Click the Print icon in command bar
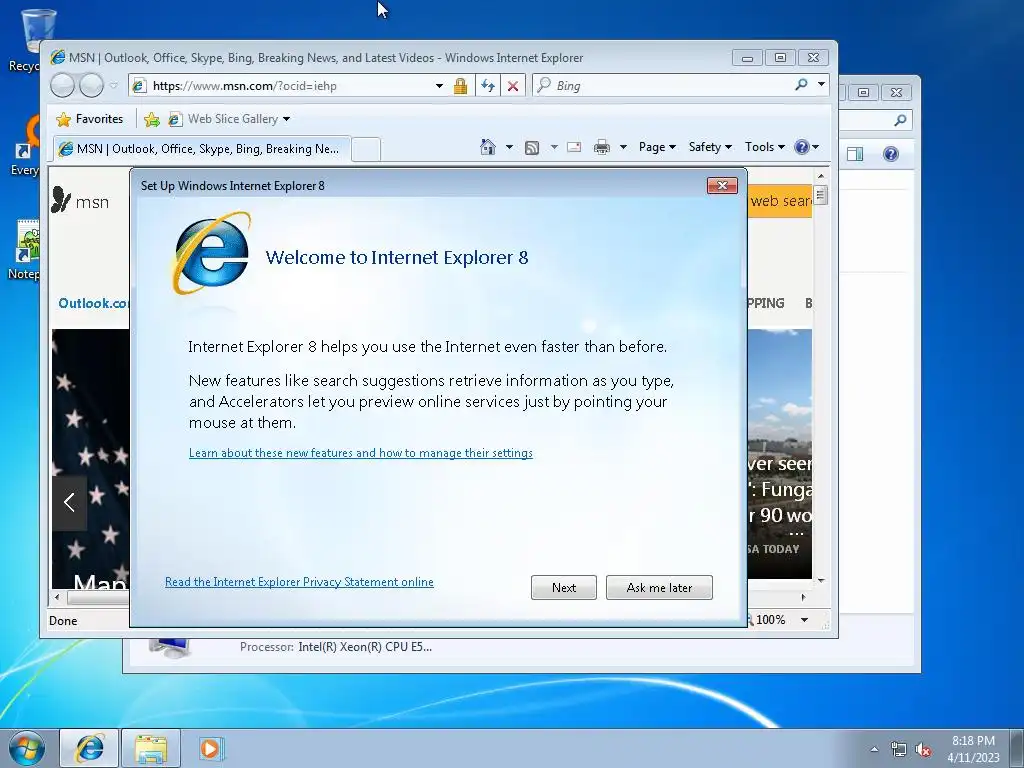This screenshot has height=768, width=1024. (601, 147)
